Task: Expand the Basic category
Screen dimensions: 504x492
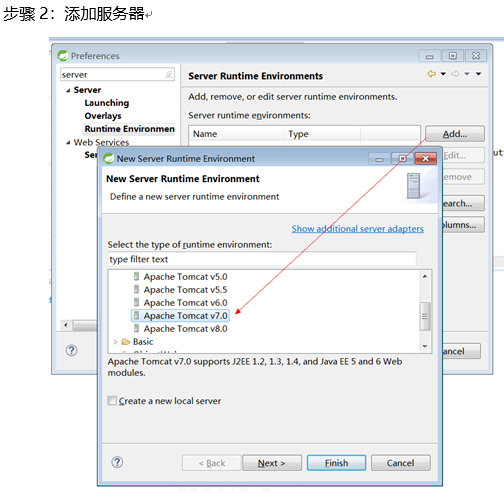Action: coord(116,342)
